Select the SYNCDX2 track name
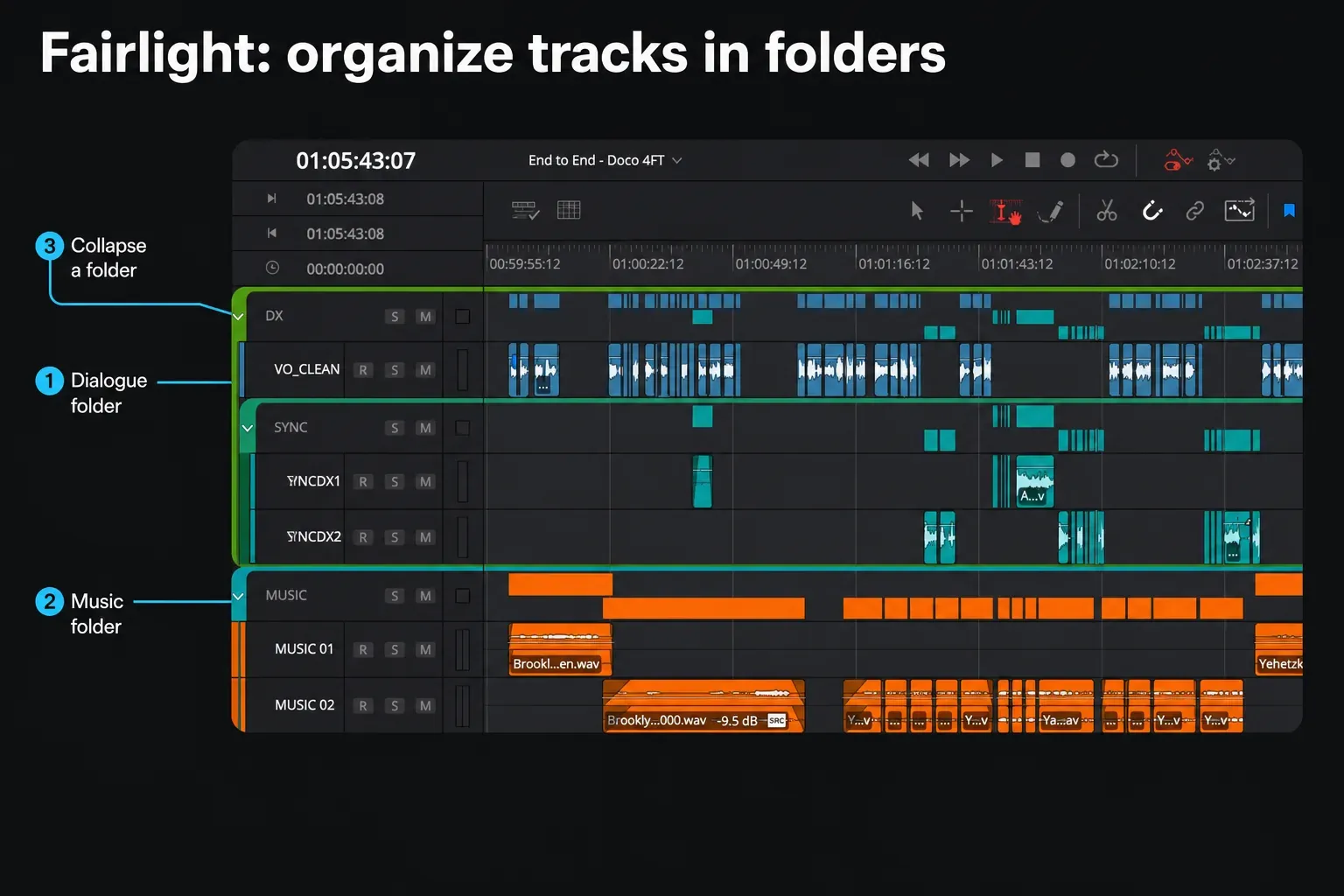This screenshot has width=1344, height=896. [x=314, y=536]
